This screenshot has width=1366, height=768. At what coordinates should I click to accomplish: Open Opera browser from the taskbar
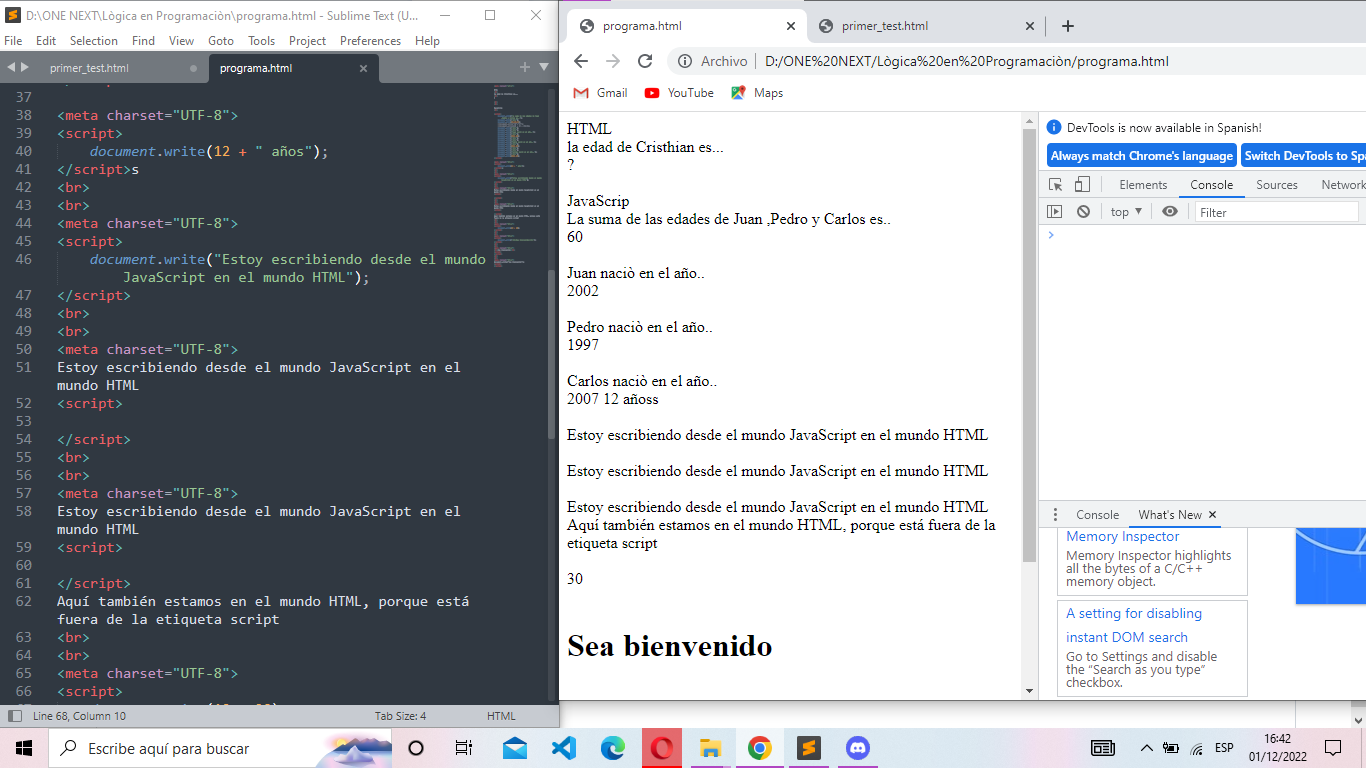pyautogui.click(x=661, y=748)
